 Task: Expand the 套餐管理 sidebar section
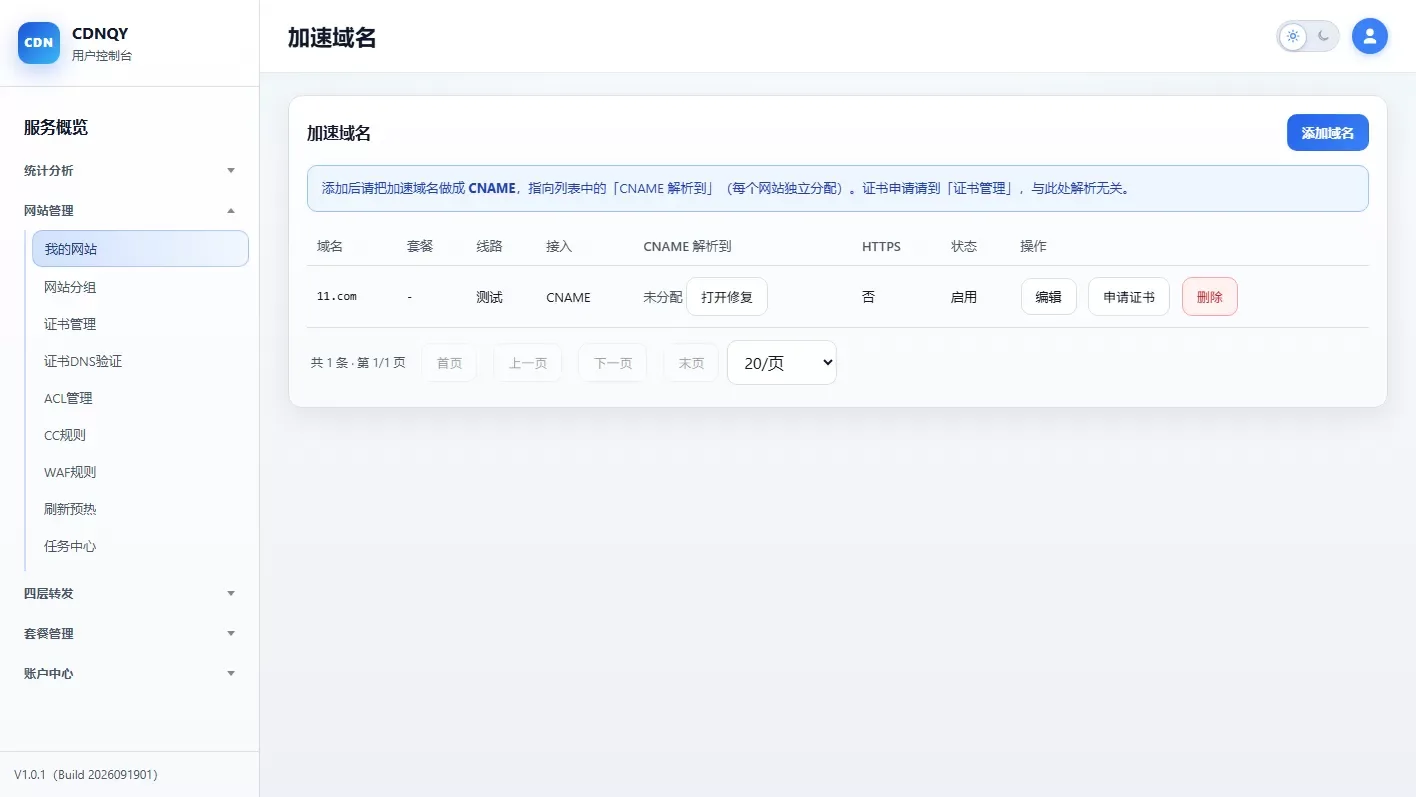(x=130, y=634)
